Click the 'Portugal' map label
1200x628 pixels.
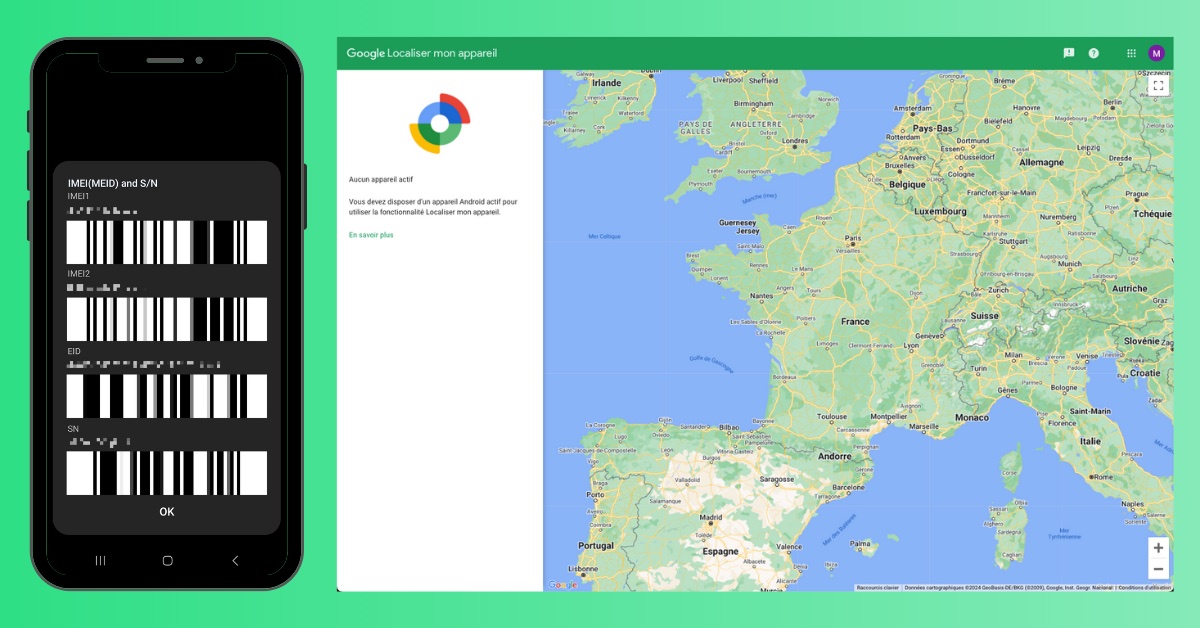pos(596,546)
